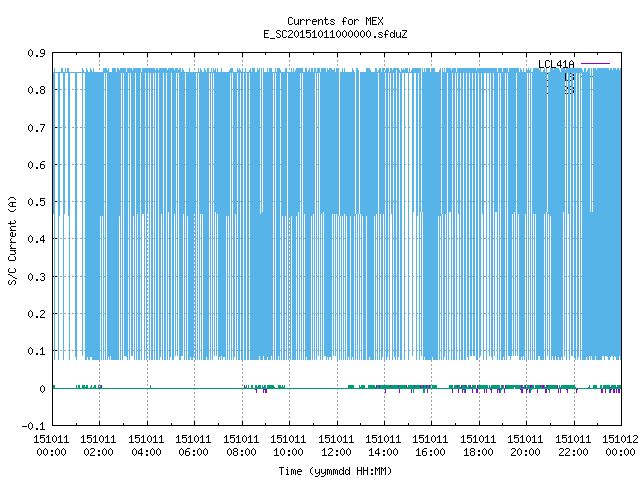Click the x-axis label '151011 16:00'
The height and width of the screenshot is (480, 640).
(430, 446)
